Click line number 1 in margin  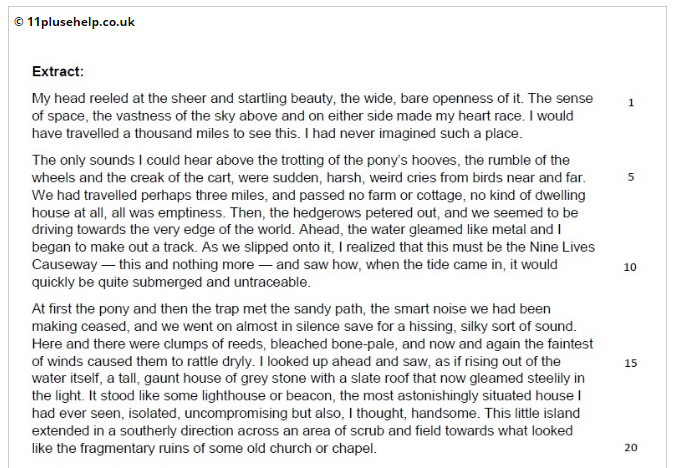[631, 103]
